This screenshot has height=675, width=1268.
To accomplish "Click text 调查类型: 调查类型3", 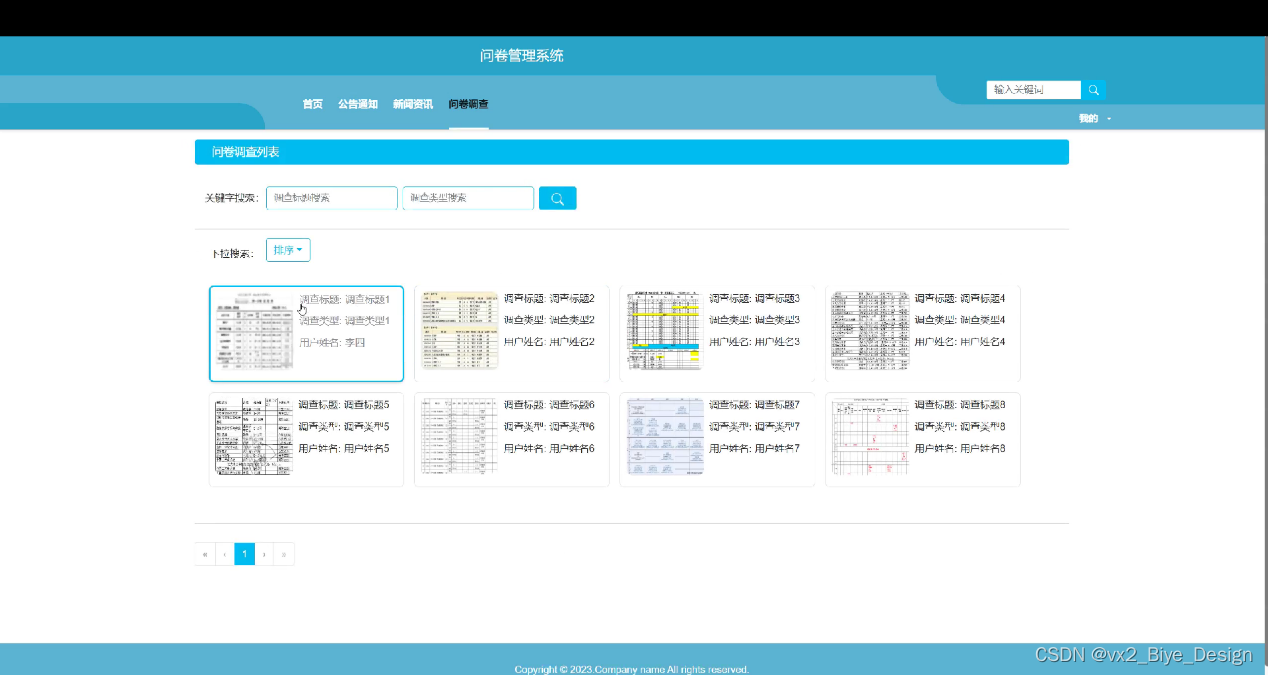I will pyautogui.click(x=755, y=320).
